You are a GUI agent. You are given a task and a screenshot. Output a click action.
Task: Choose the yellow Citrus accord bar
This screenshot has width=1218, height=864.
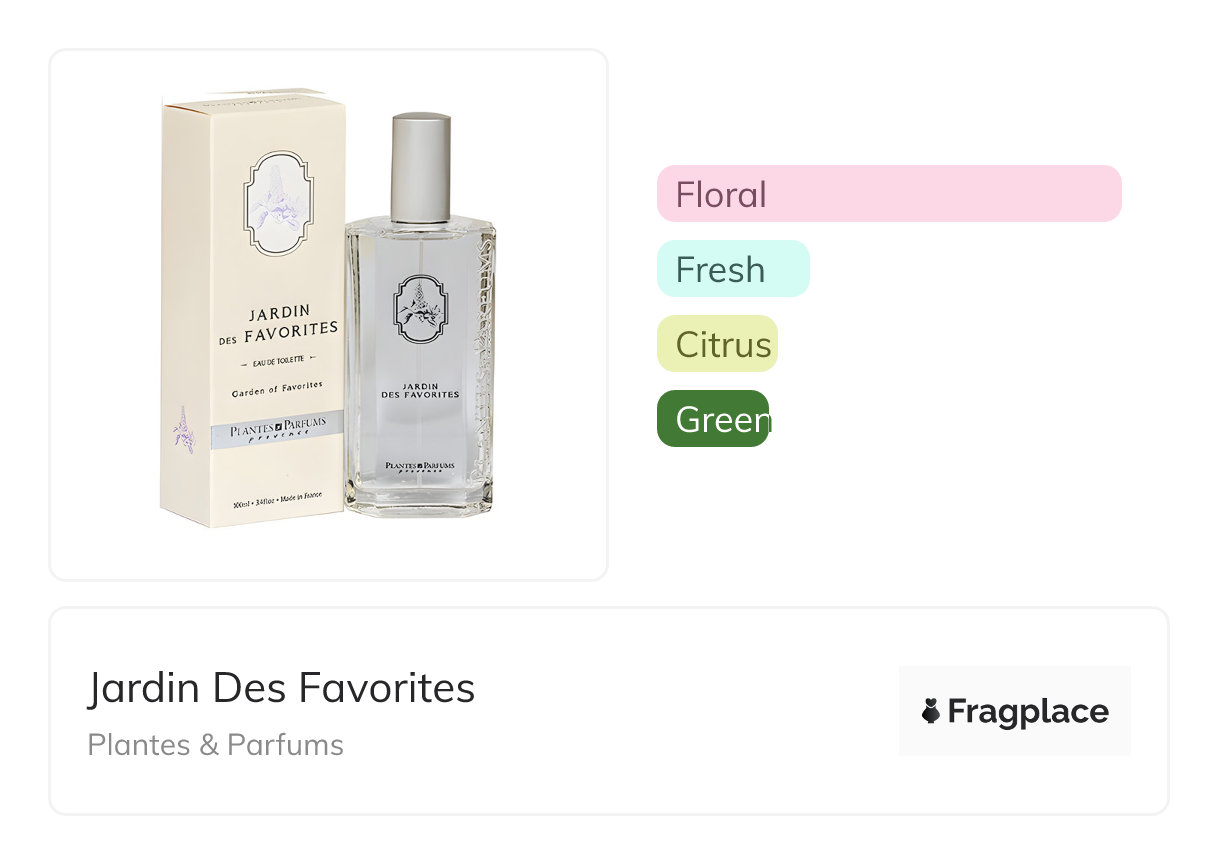(x=717, y=344)
